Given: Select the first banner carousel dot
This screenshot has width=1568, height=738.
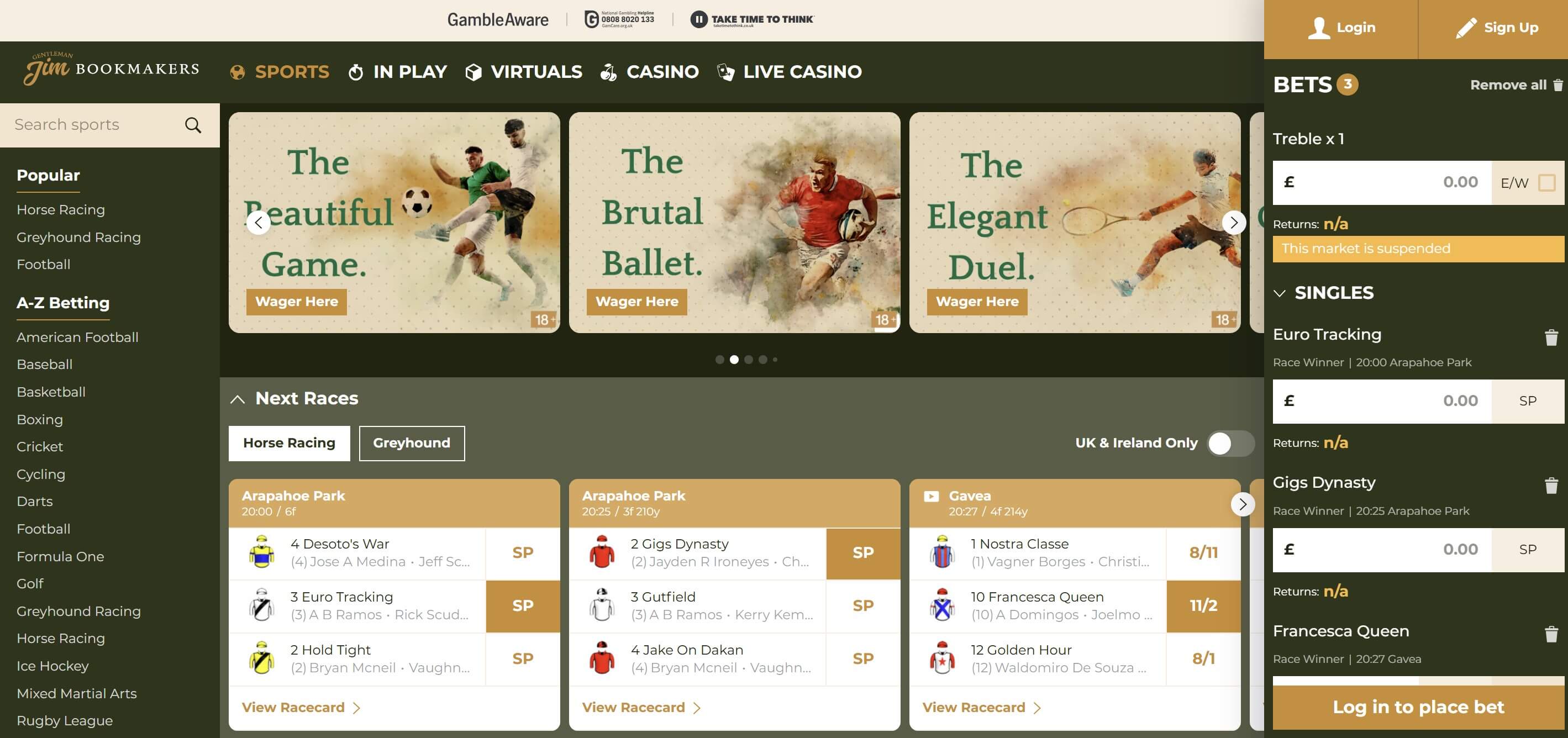Looking at the screenshot, I should (x=720, y=360).
